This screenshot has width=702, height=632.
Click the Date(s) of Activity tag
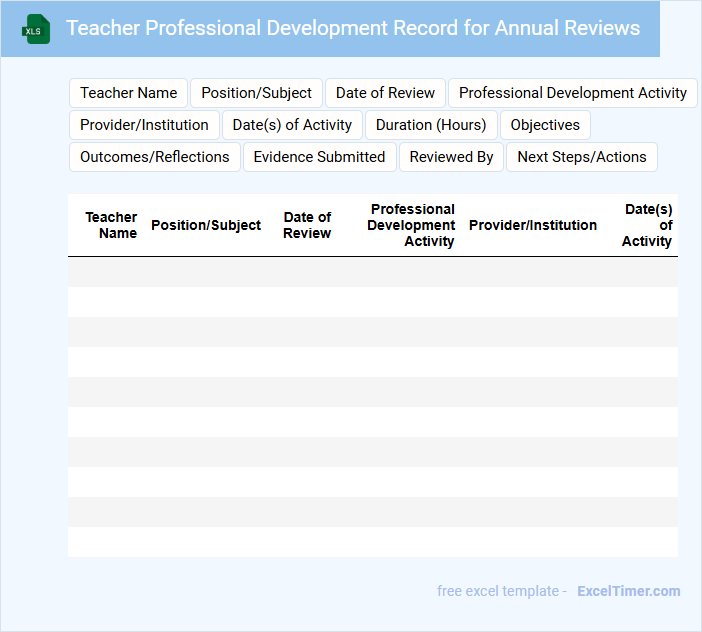coord(292,125)
